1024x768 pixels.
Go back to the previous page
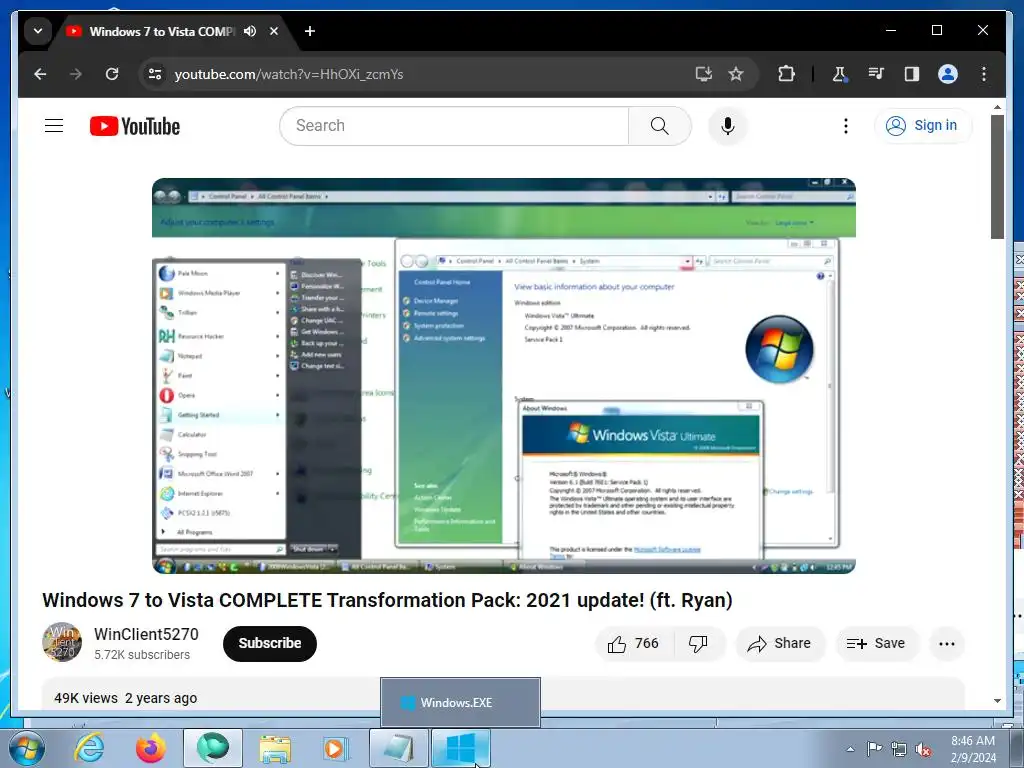(40, 74)
